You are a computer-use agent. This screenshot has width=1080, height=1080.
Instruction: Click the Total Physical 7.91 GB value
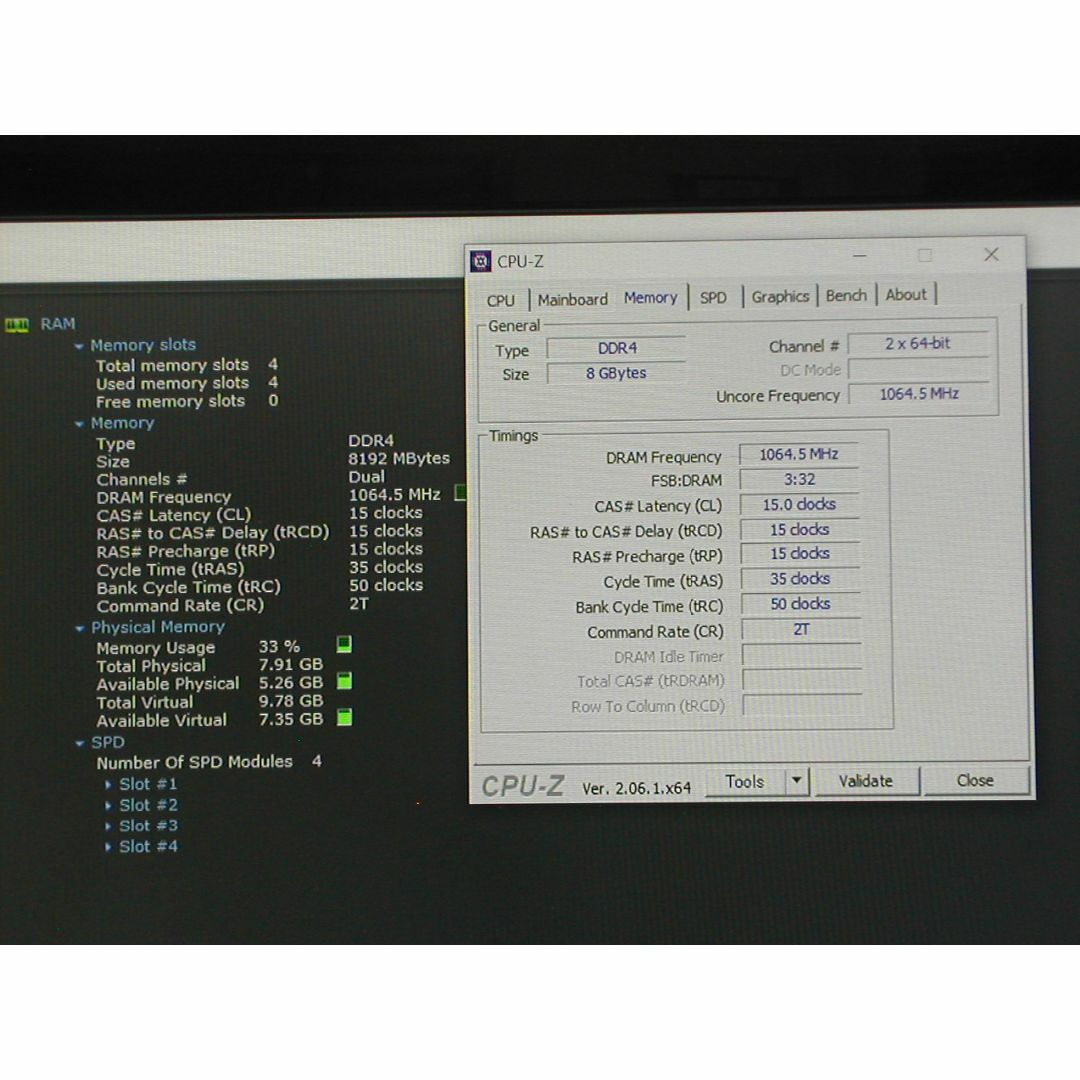(291, 665)
